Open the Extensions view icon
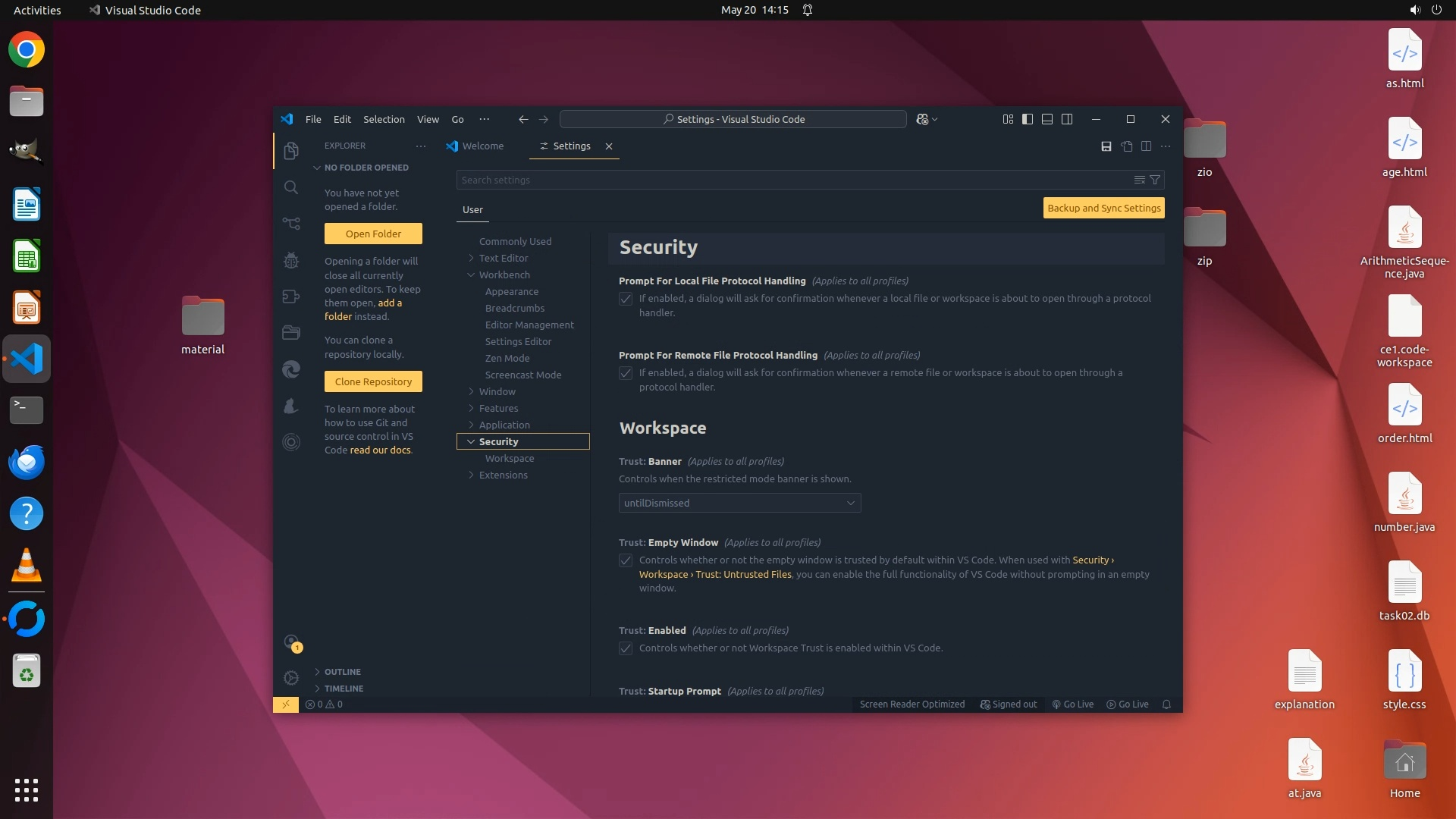Viewport: 1456px width, 819px height. [x=291, y=297]
